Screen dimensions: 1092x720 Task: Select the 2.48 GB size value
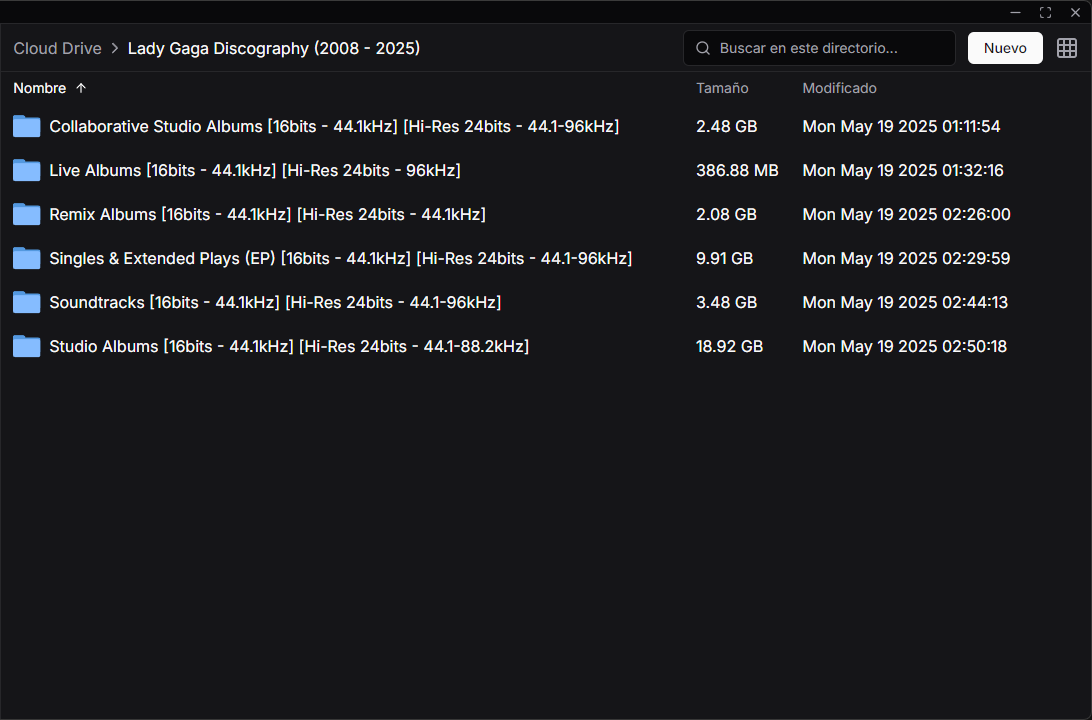(x=726, y=127)
